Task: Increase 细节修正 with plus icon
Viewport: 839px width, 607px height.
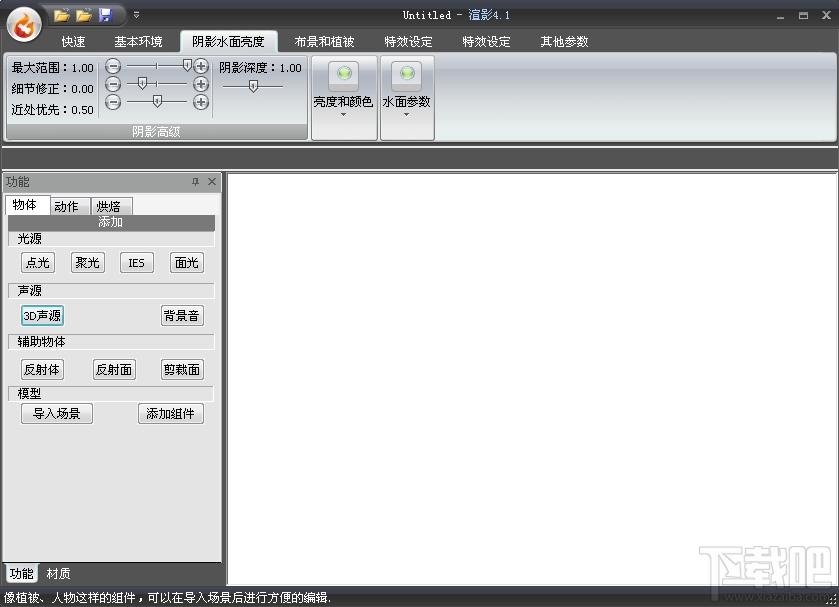Action: 201,84
